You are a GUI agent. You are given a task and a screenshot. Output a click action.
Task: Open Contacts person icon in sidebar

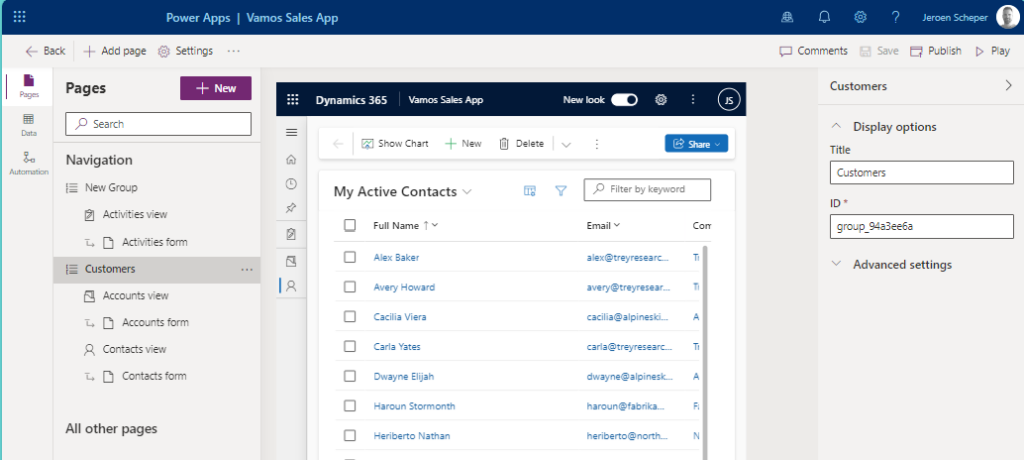click(x=292, y=286)
